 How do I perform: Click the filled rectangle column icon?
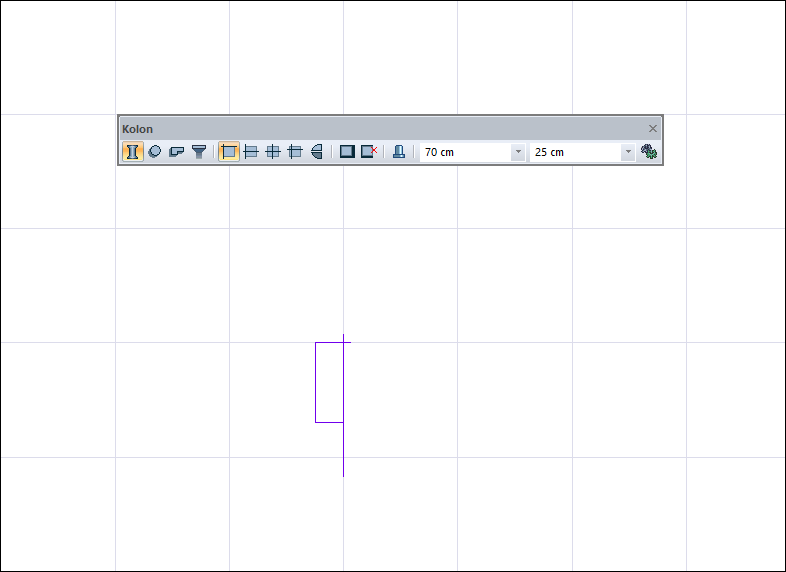click(x=347, y=151)
